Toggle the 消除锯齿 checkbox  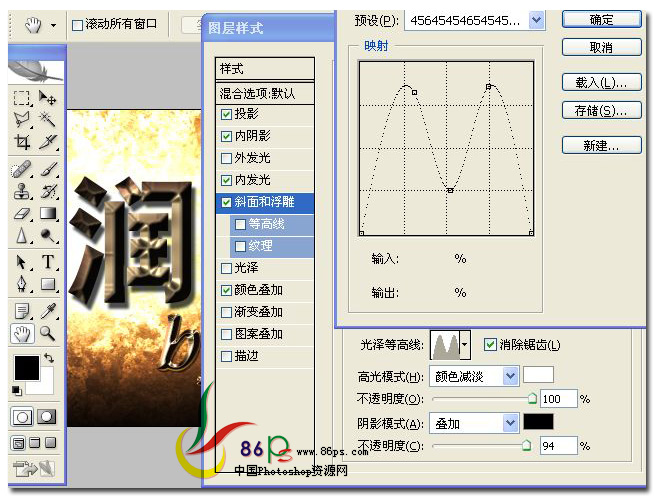(490, 345)
